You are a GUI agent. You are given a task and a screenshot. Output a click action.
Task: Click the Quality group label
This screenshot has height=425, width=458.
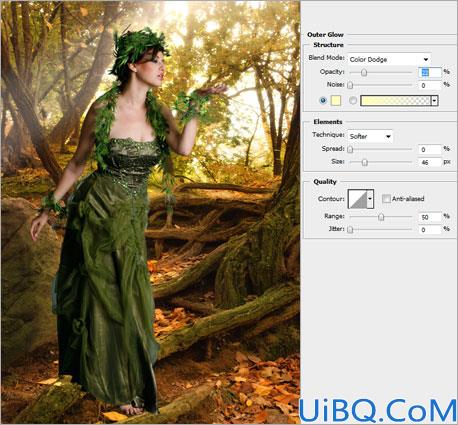point(325,182)
